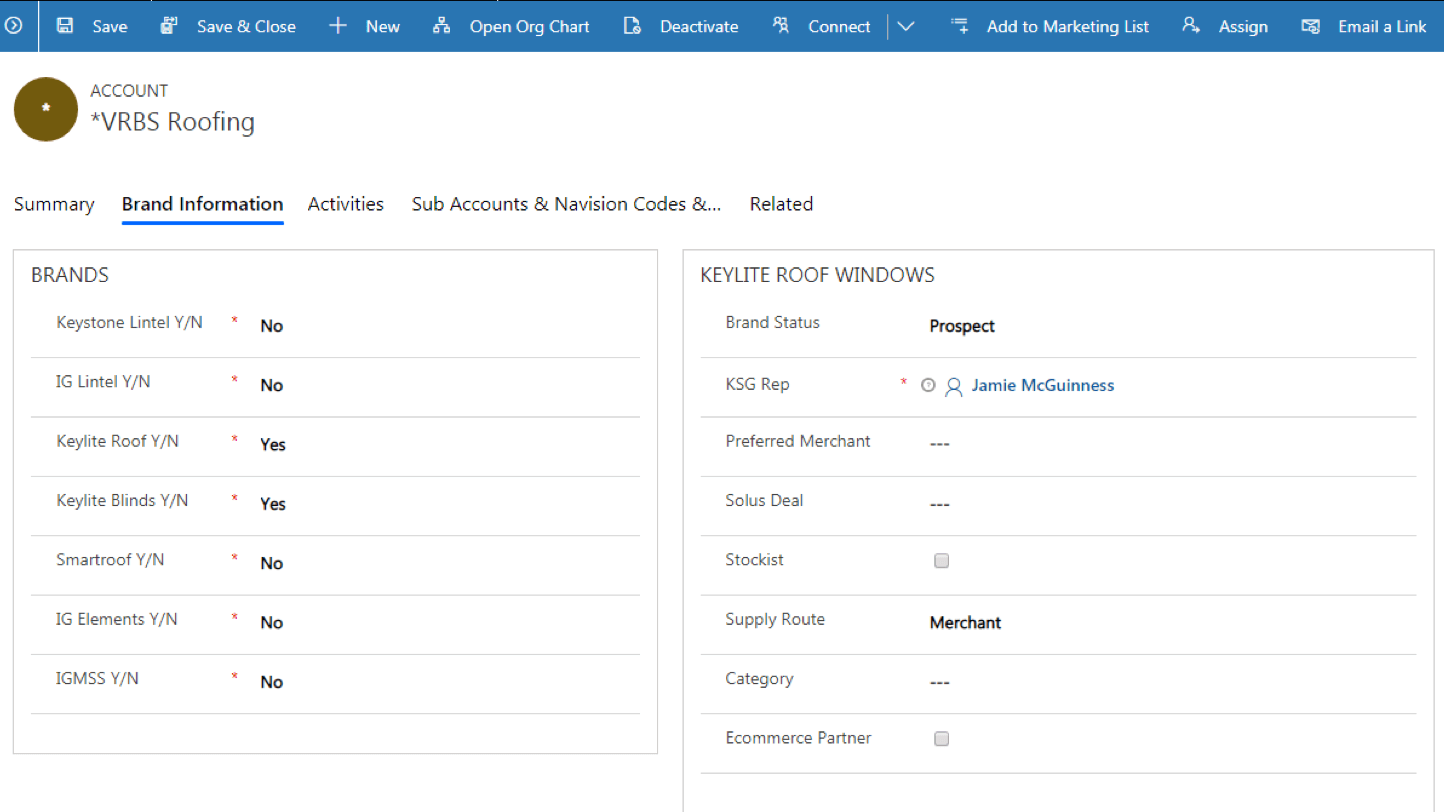The width and height of the screenshot is (1444, 812).
Task: Click the Email a Link envelope icon
Action: point(1310,26)
